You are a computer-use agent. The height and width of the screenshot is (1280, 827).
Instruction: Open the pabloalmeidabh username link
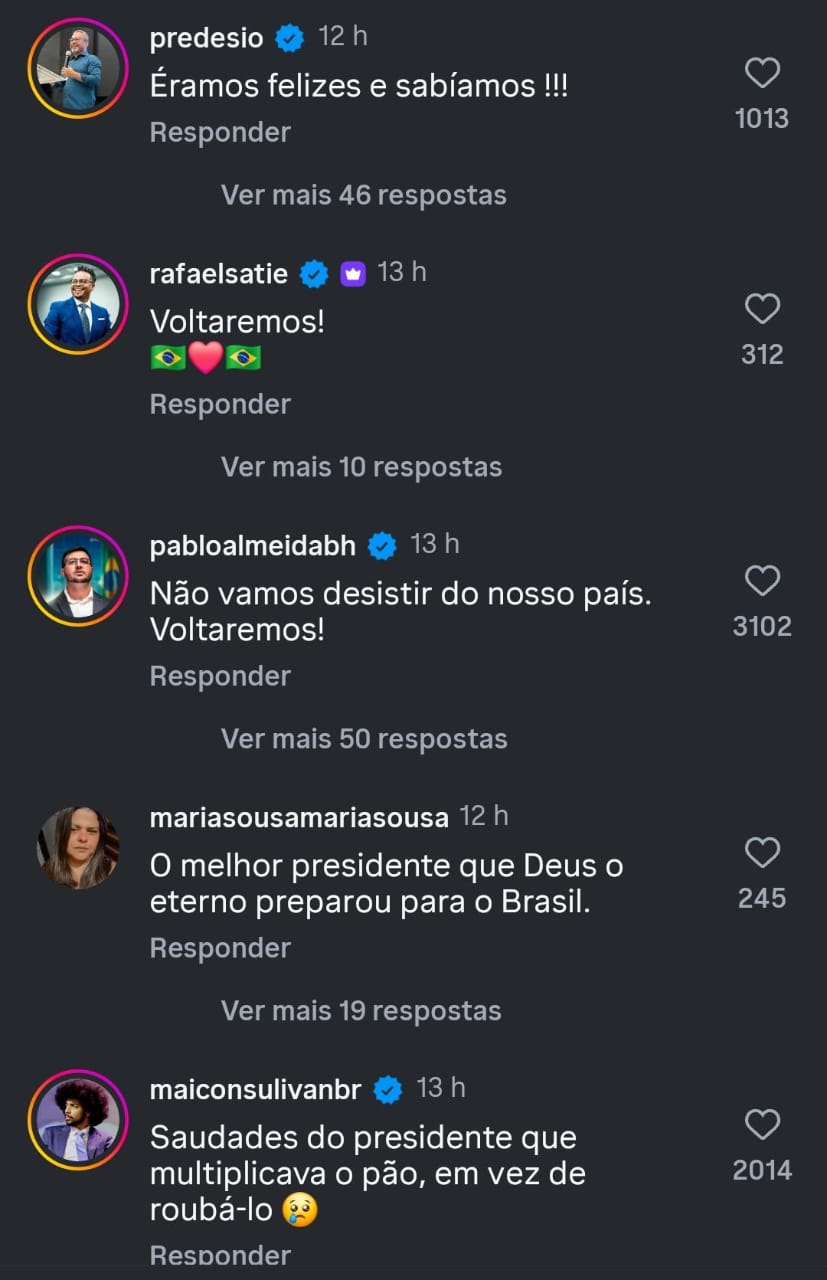[252, 545]
